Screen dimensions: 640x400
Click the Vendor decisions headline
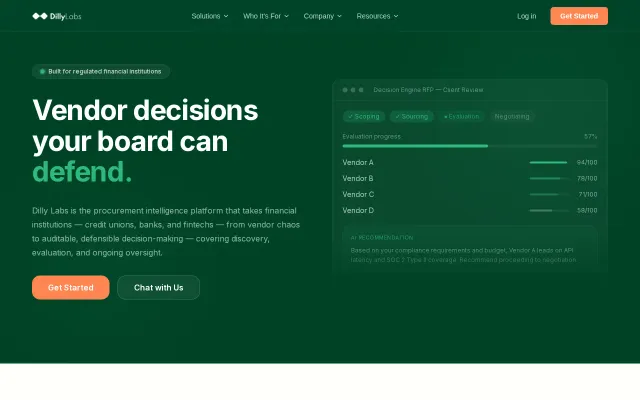(145, 141)
